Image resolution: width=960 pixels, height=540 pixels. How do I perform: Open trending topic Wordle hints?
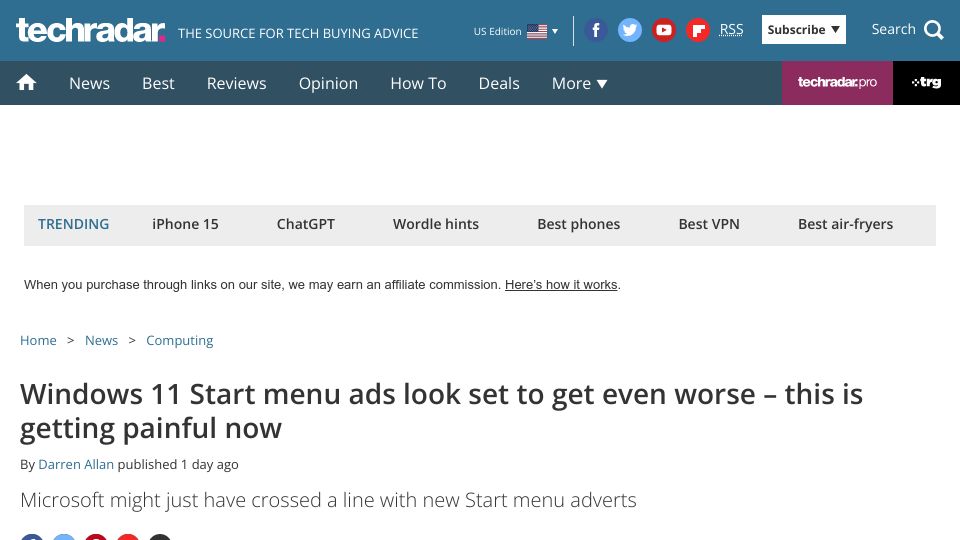[436, 224]
